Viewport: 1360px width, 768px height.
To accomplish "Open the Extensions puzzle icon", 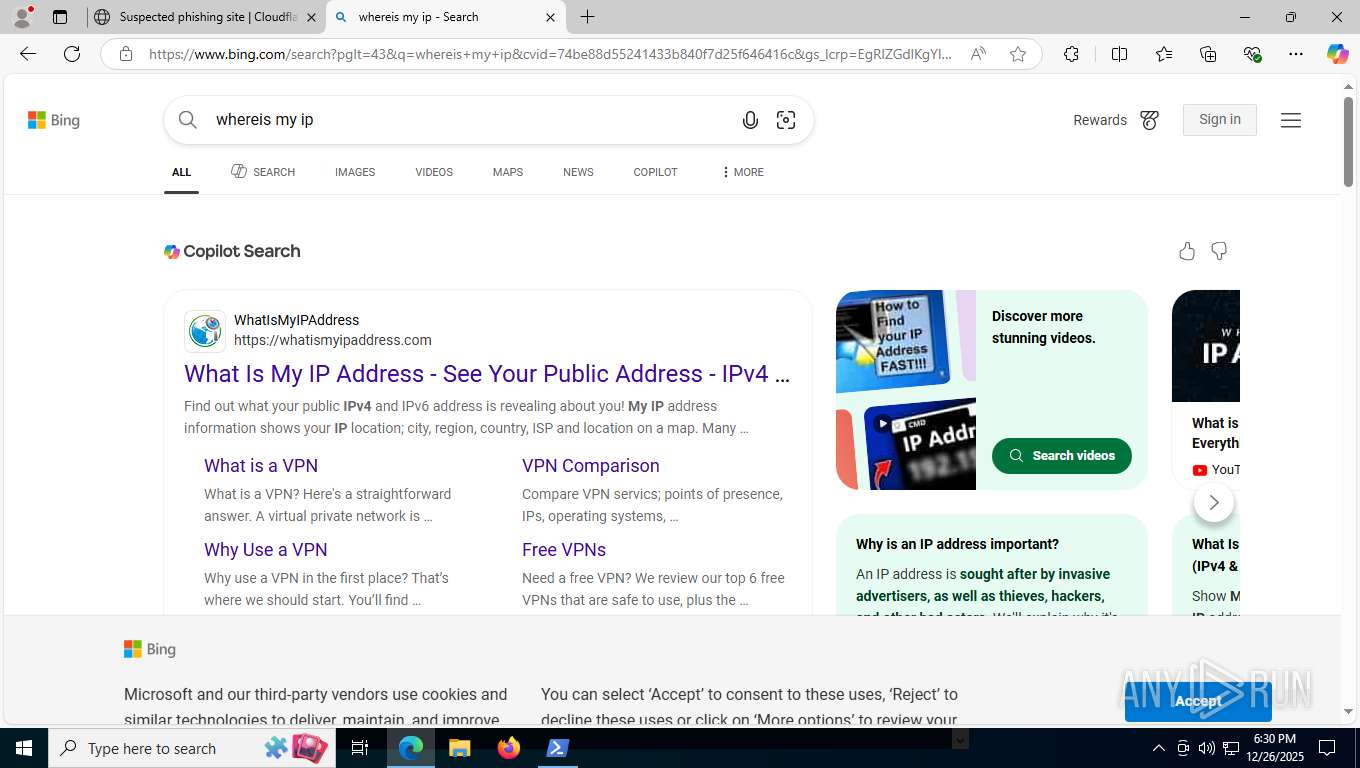I will 1071,54.
